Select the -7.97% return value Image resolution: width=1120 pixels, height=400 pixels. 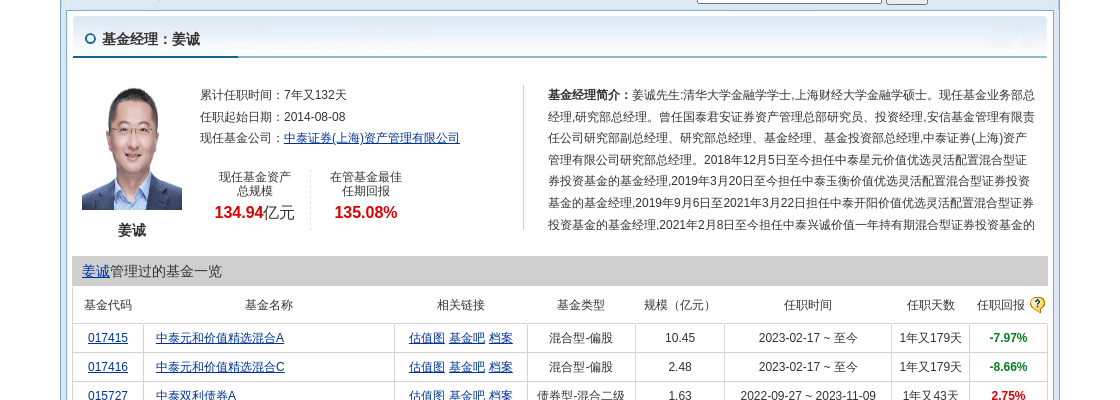tap(1008, 338)
